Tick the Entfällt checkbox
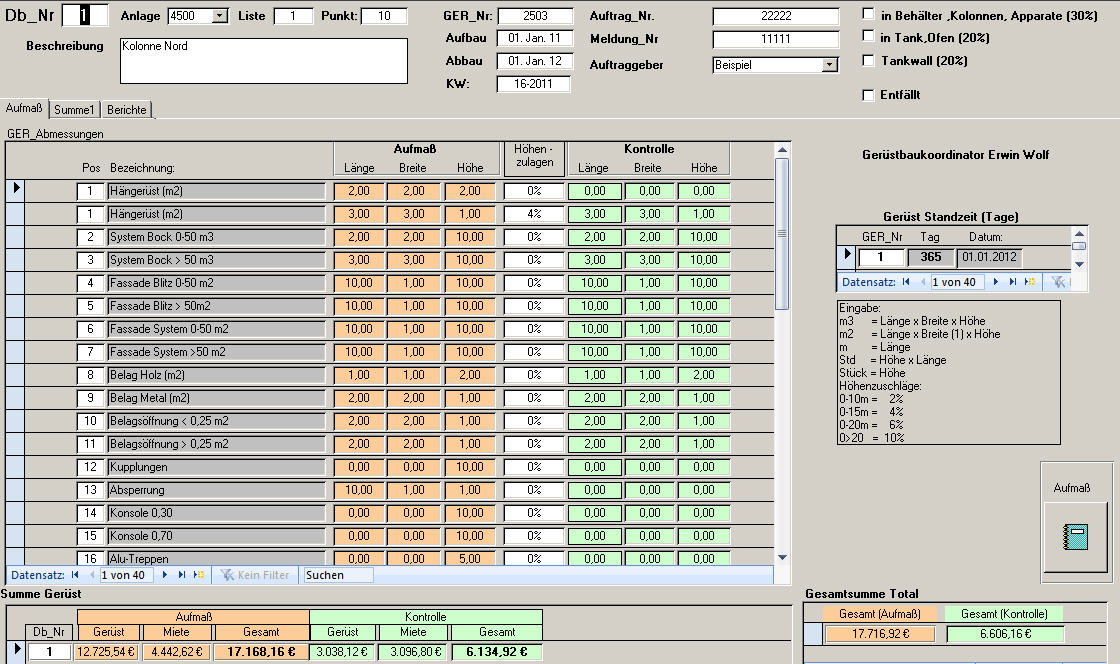 [868, 95]
